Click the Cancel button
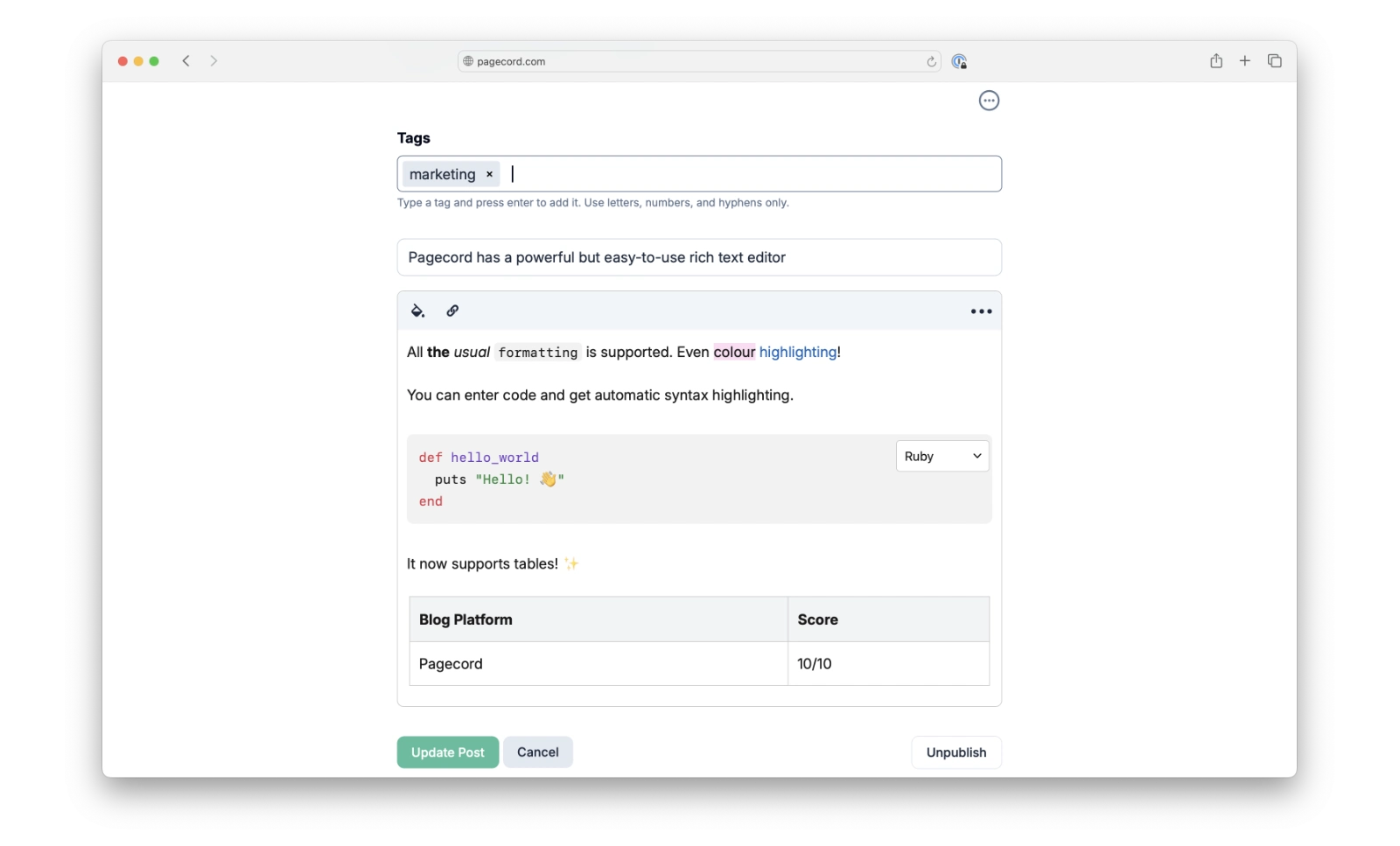The width and height of the screenshot is (1400, 846). [x=537, y=752]
